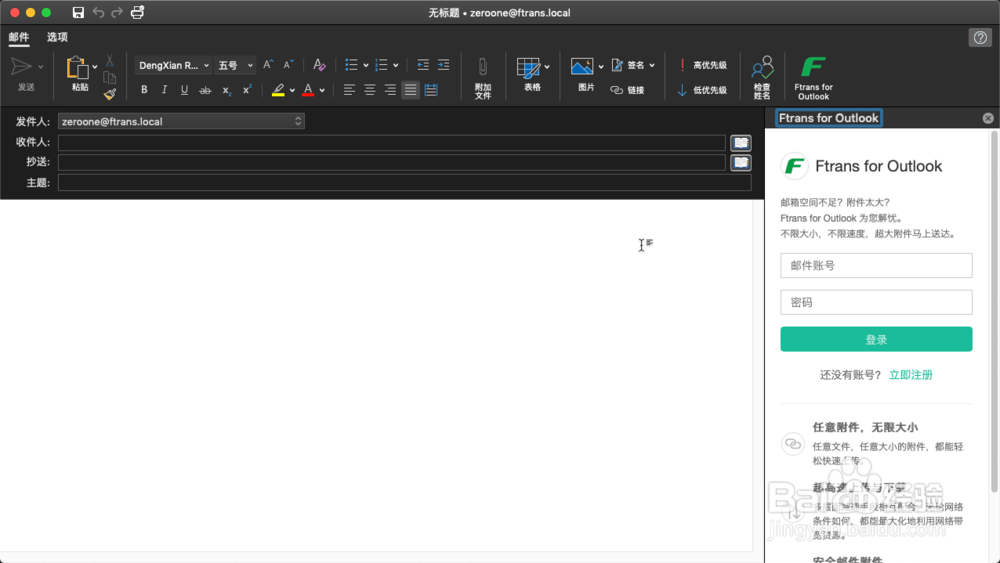Click the 密码 password input
Screen dimensions: 1000x563
click(876, 302)
